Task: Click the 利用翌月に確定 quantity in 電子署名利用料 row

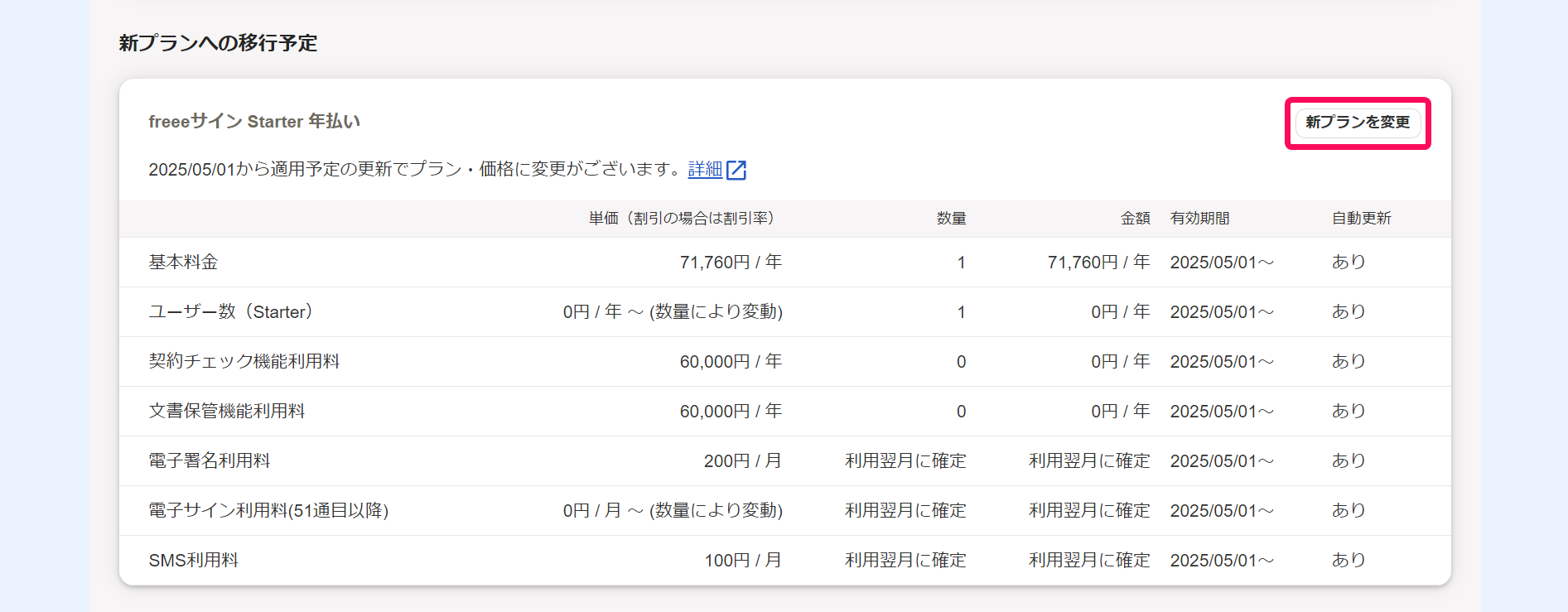Action: [x=905, y=461]
